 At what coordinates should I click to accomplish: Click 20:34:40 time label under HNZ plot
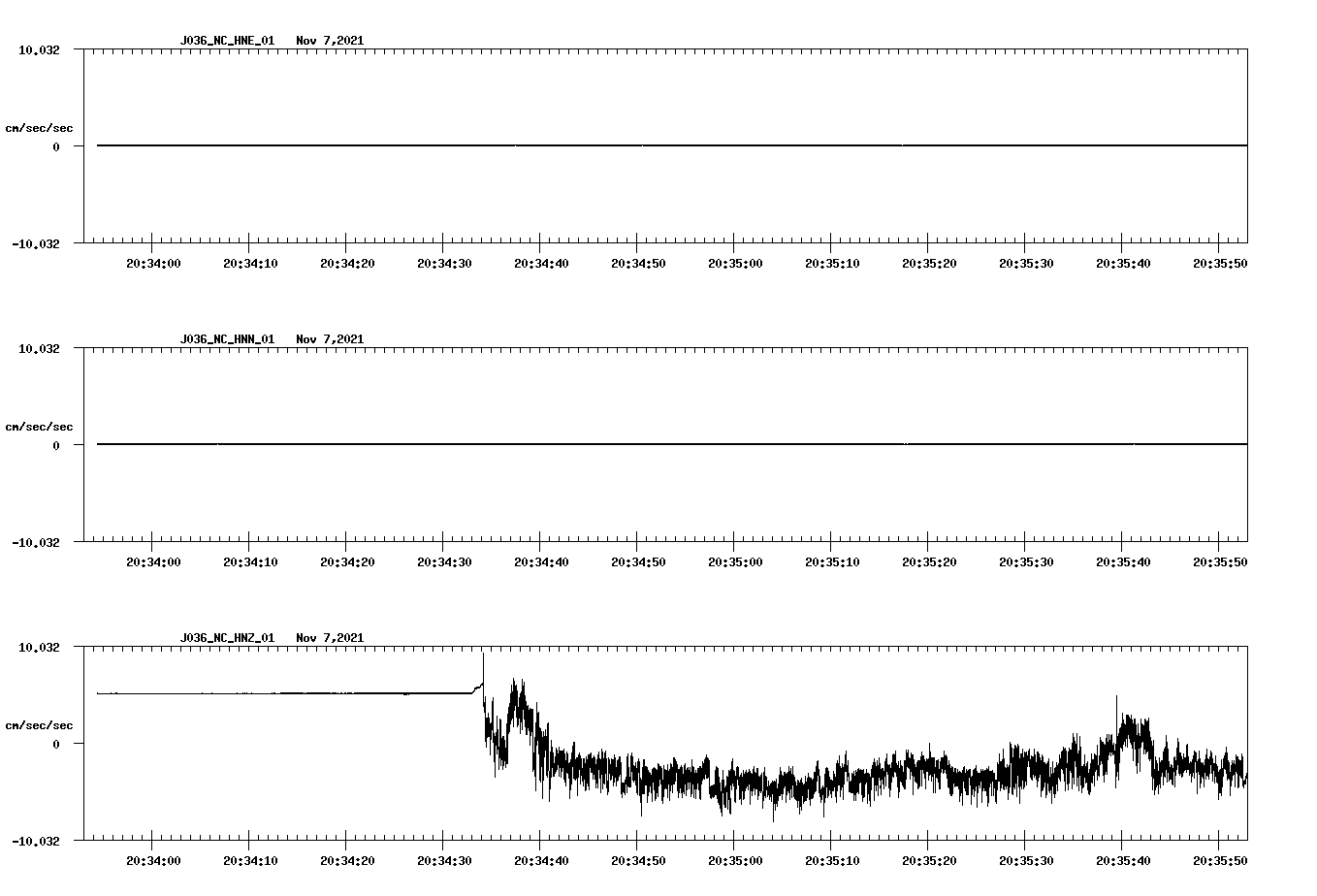541,861
